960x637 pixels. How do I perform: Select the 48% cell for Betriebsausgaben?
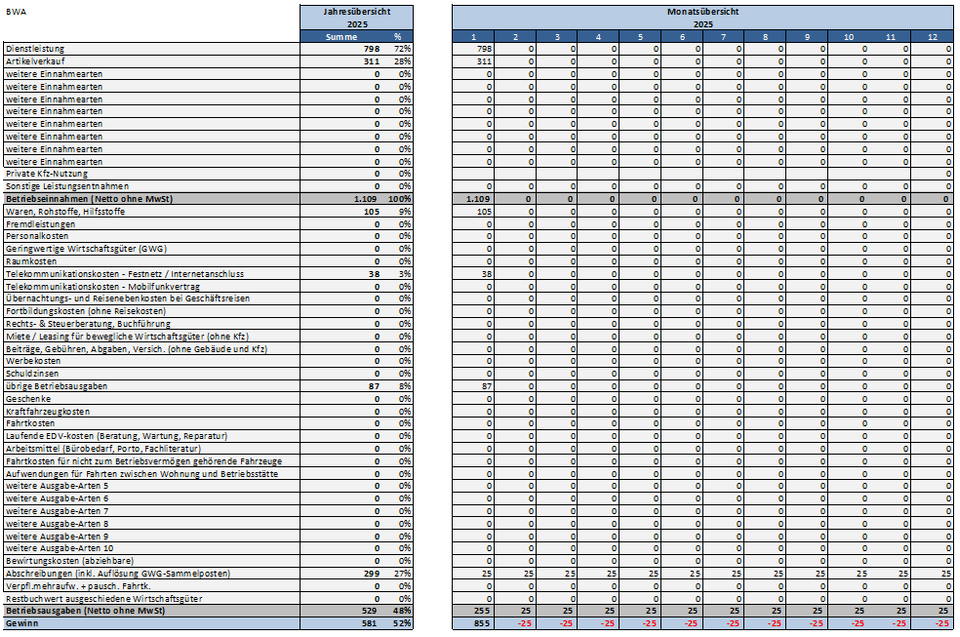[402, 611]
